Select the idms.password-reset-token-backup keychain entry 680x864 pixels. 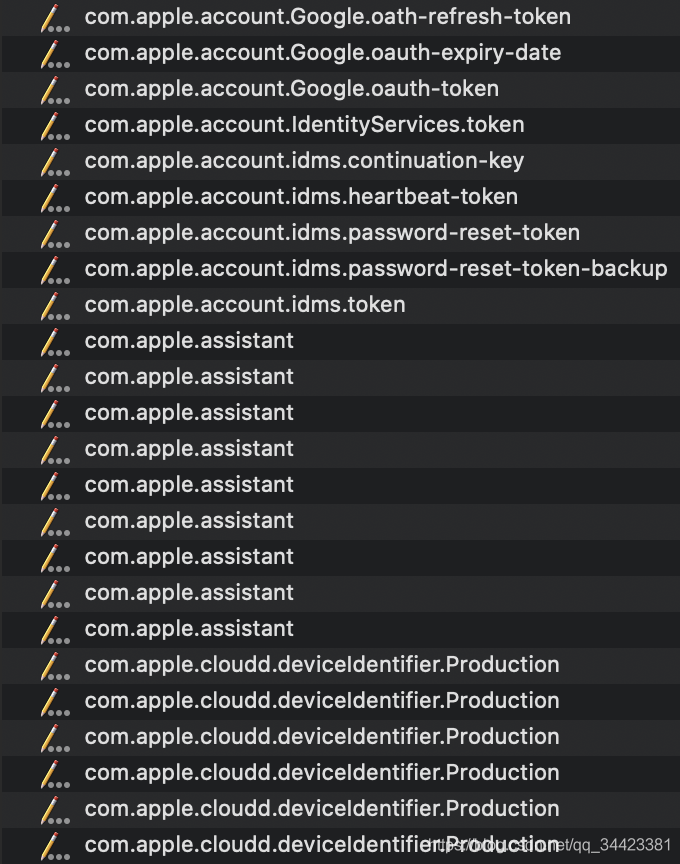click(x=341, y=269)
